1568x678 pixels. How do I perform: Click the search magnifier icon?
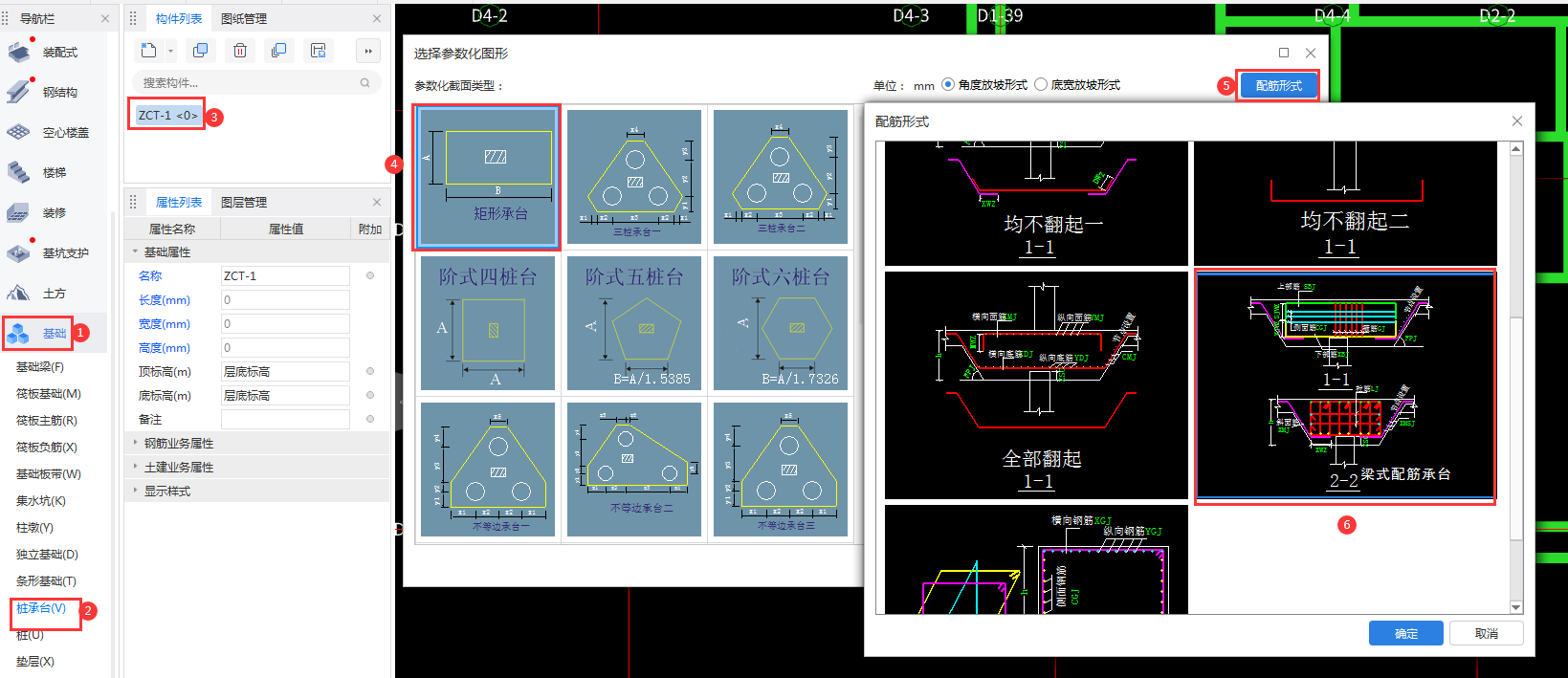pyautogui.click(x=364, y=83)
